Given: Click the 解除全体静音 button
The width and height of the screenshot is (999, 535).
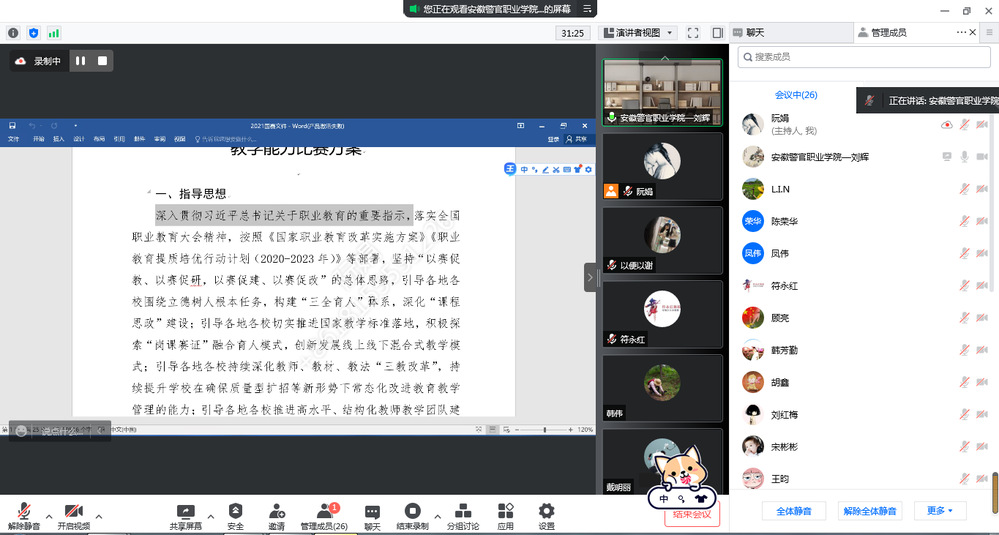Looking at the screenshot, I should pos(869,511).
